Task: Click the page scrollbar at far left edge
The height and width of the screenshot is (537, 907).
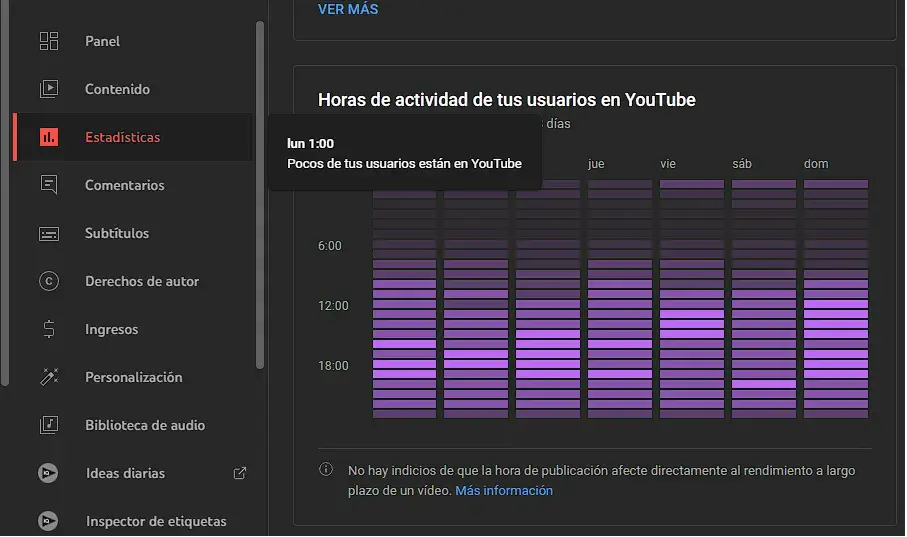Action: click(5, 193)
